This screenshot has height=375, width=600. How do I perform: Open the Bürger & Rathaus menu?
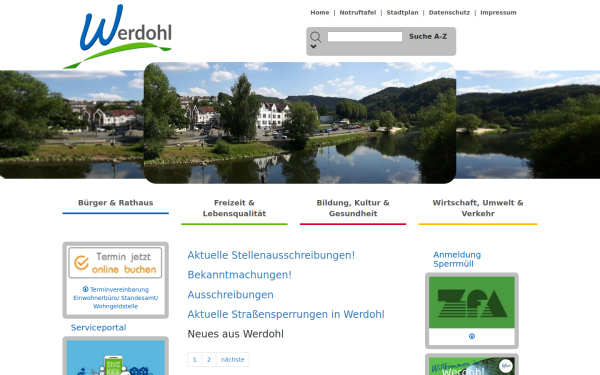tap(116, 203)
